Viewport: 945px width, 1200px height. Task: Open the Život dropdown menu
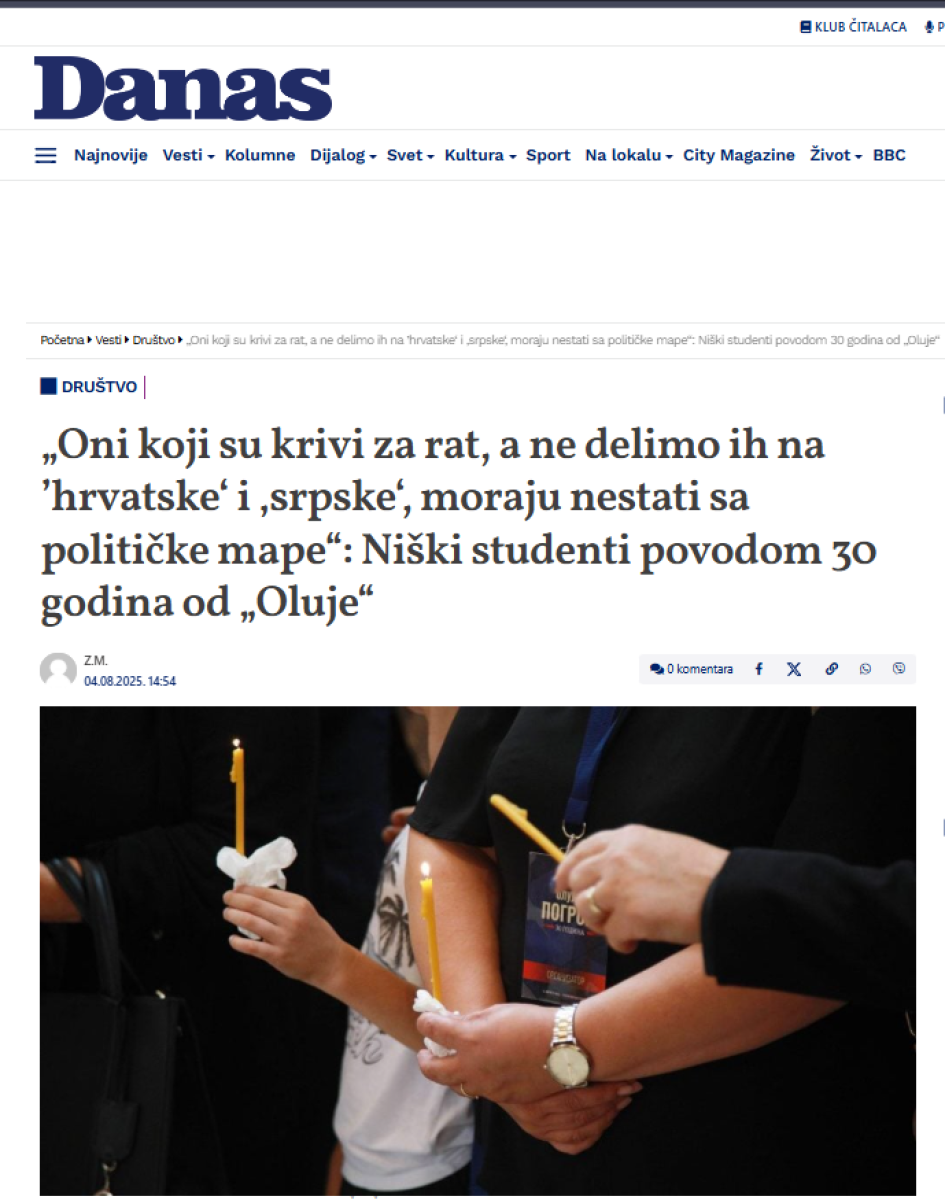[x=836, y=155]
